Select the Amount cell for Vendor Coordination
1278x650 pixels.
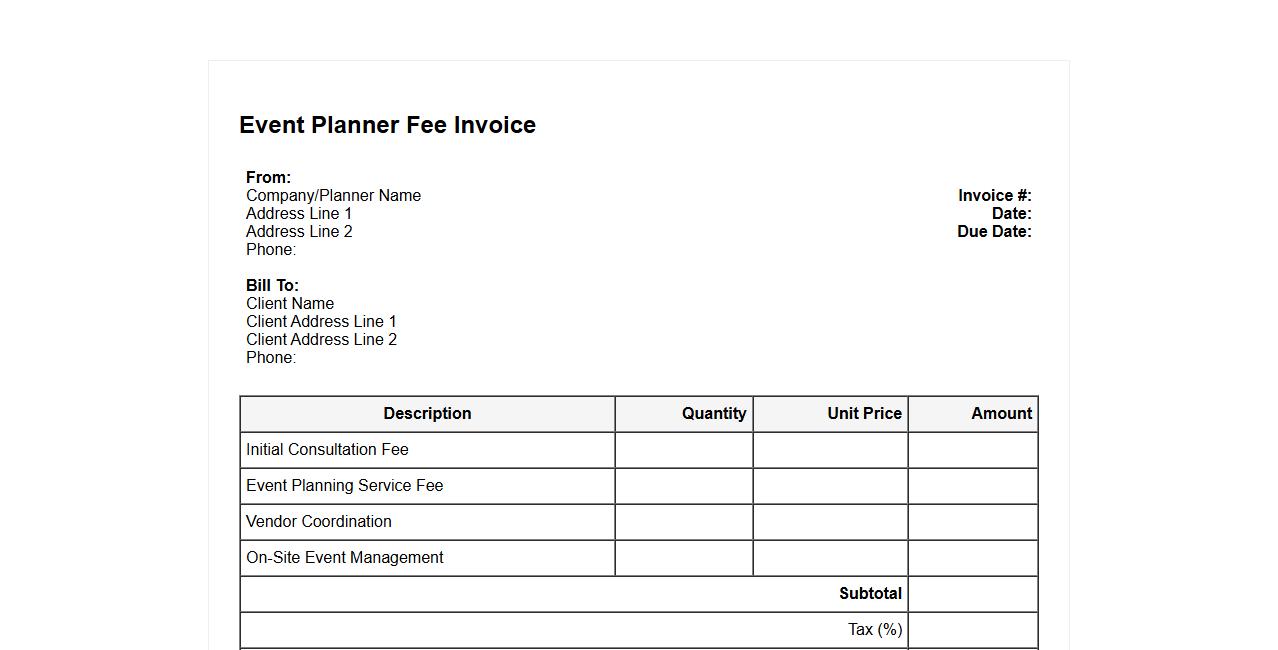pos(972,522)
